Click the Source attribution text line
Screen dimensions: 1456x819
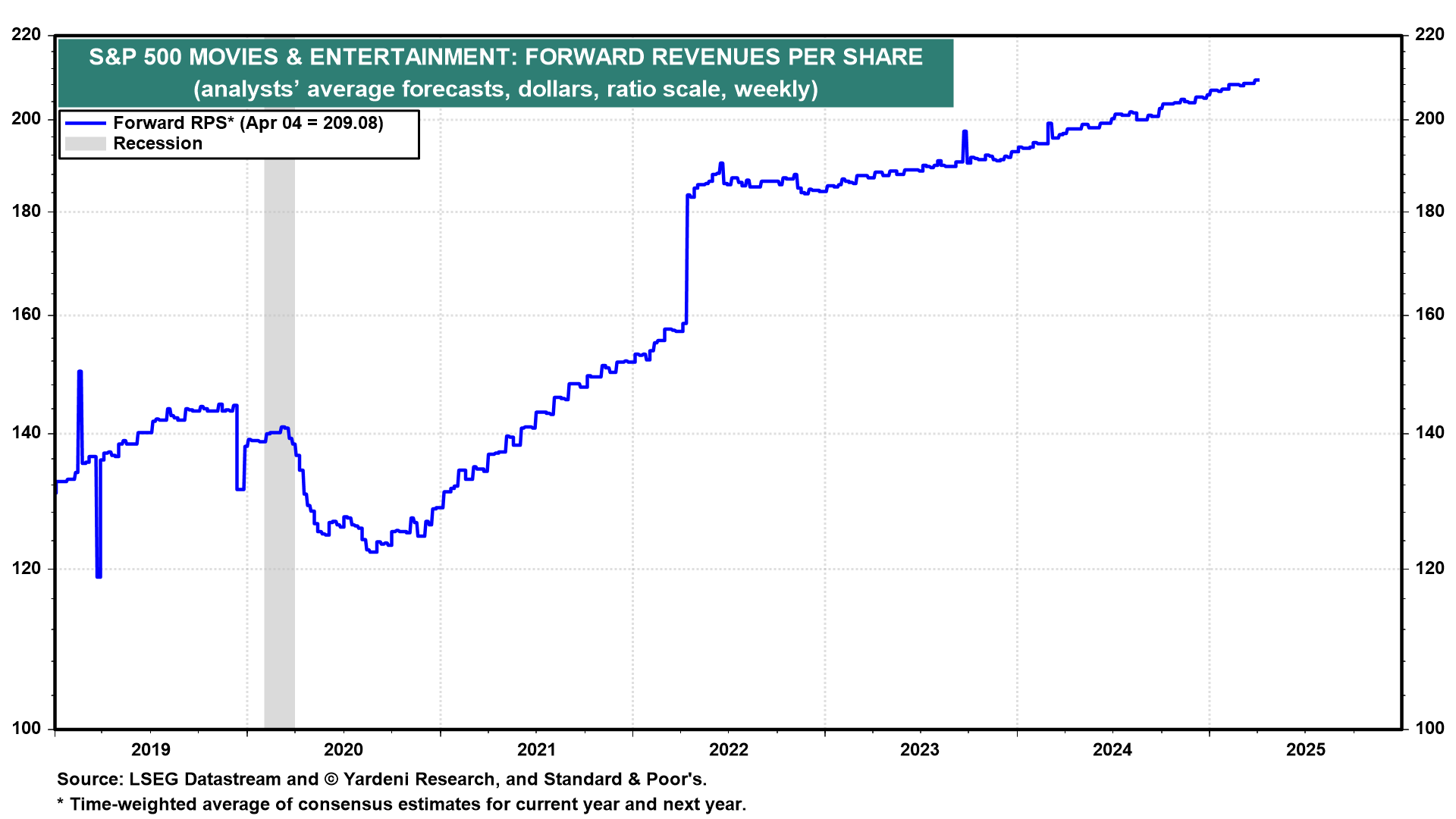(381, 780)
